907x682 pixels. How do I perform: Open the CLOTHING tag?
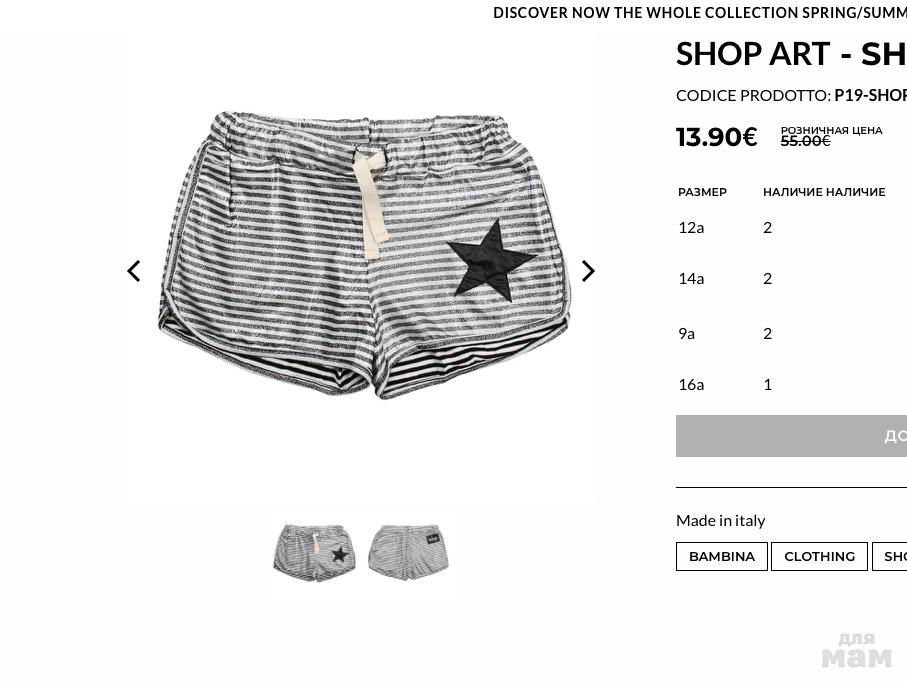[819, 556]
